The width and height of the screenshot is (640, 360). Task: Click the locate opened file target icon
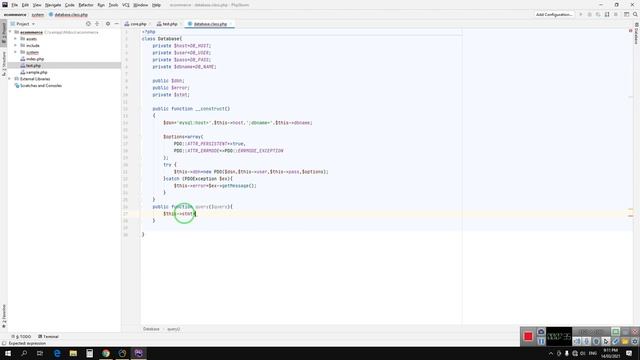(x=88, y=24)
